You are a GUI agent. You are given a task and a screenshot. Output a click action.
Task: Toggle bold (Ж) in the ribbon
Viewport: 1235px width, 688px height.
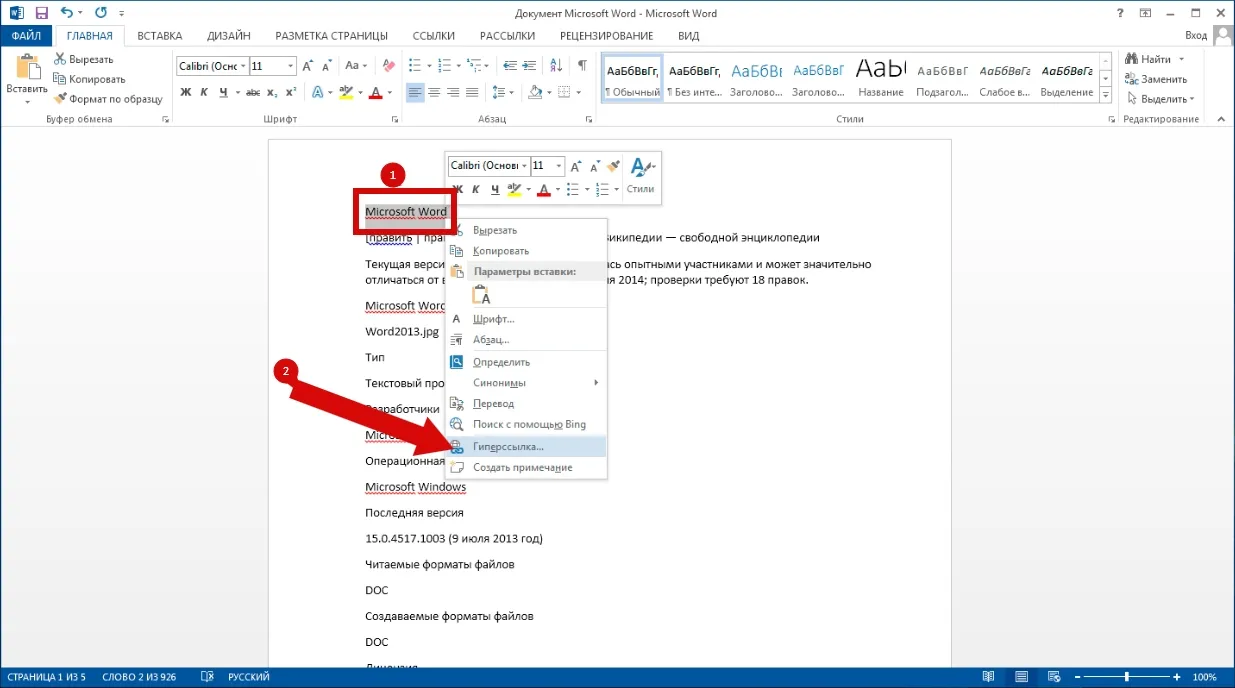pos(185,92)
